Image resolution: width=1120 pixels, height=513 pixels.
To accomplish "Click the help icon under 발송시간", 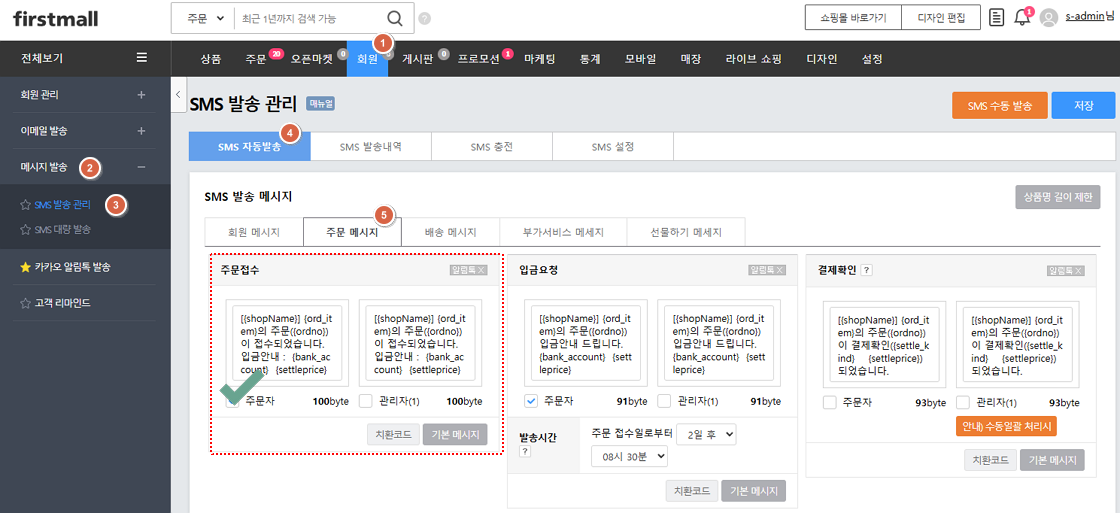I will 525,451.
